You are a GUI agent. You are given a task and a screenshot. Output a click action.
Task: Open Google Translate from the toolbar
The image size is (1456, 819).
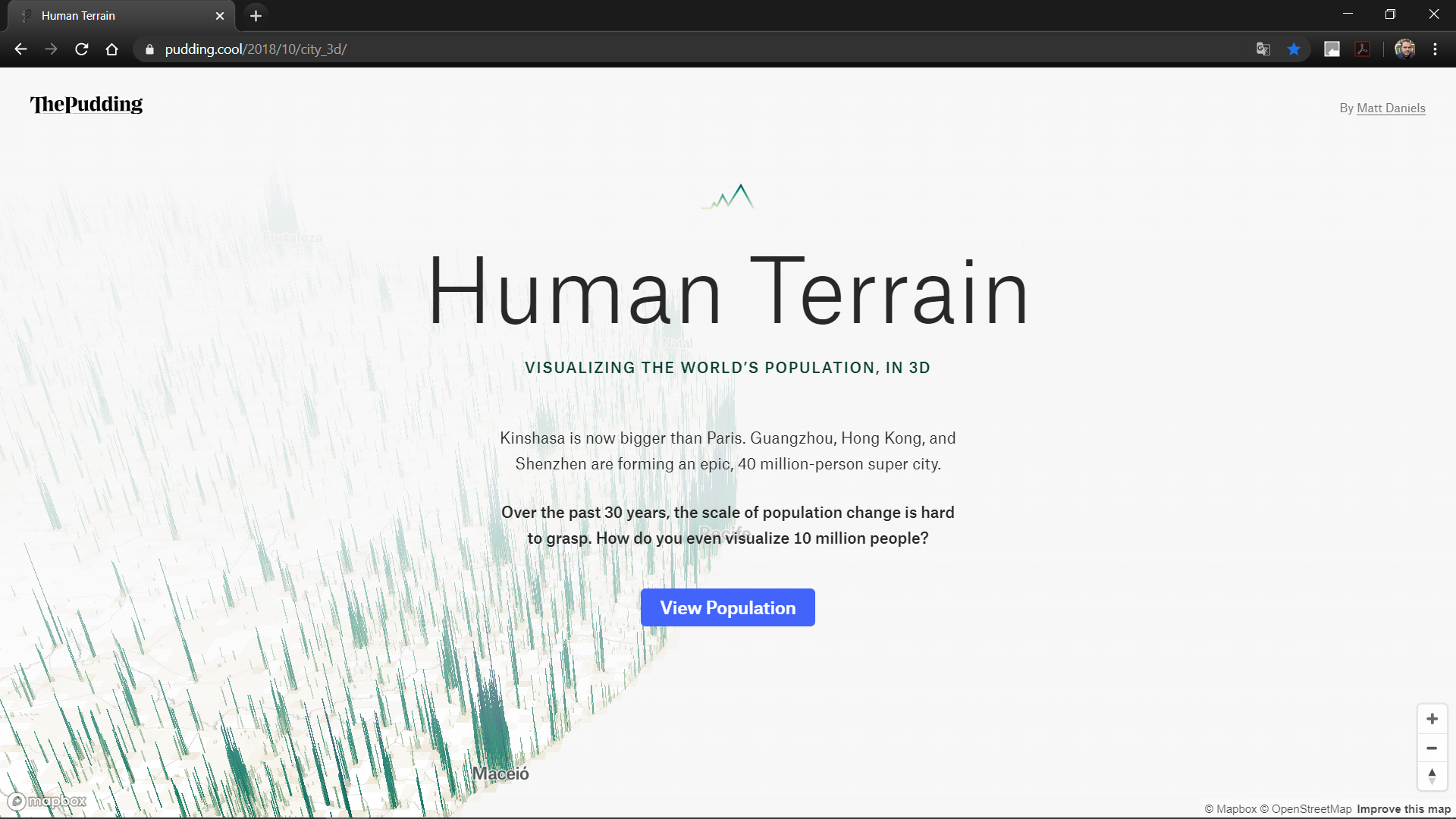point(1263,49)
